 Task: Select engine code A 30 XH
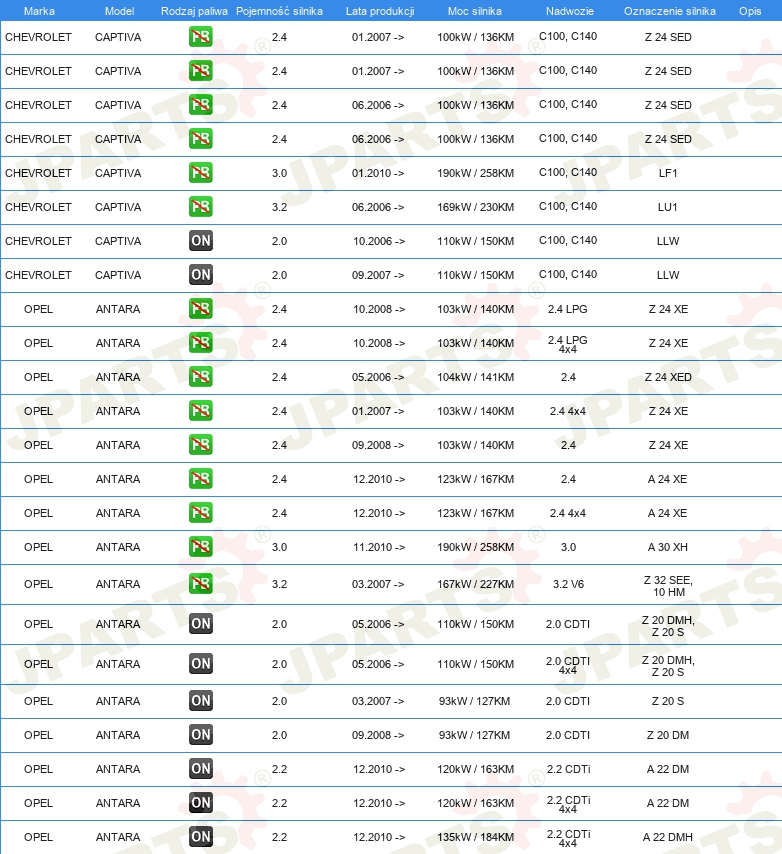[x=668, y=547]
